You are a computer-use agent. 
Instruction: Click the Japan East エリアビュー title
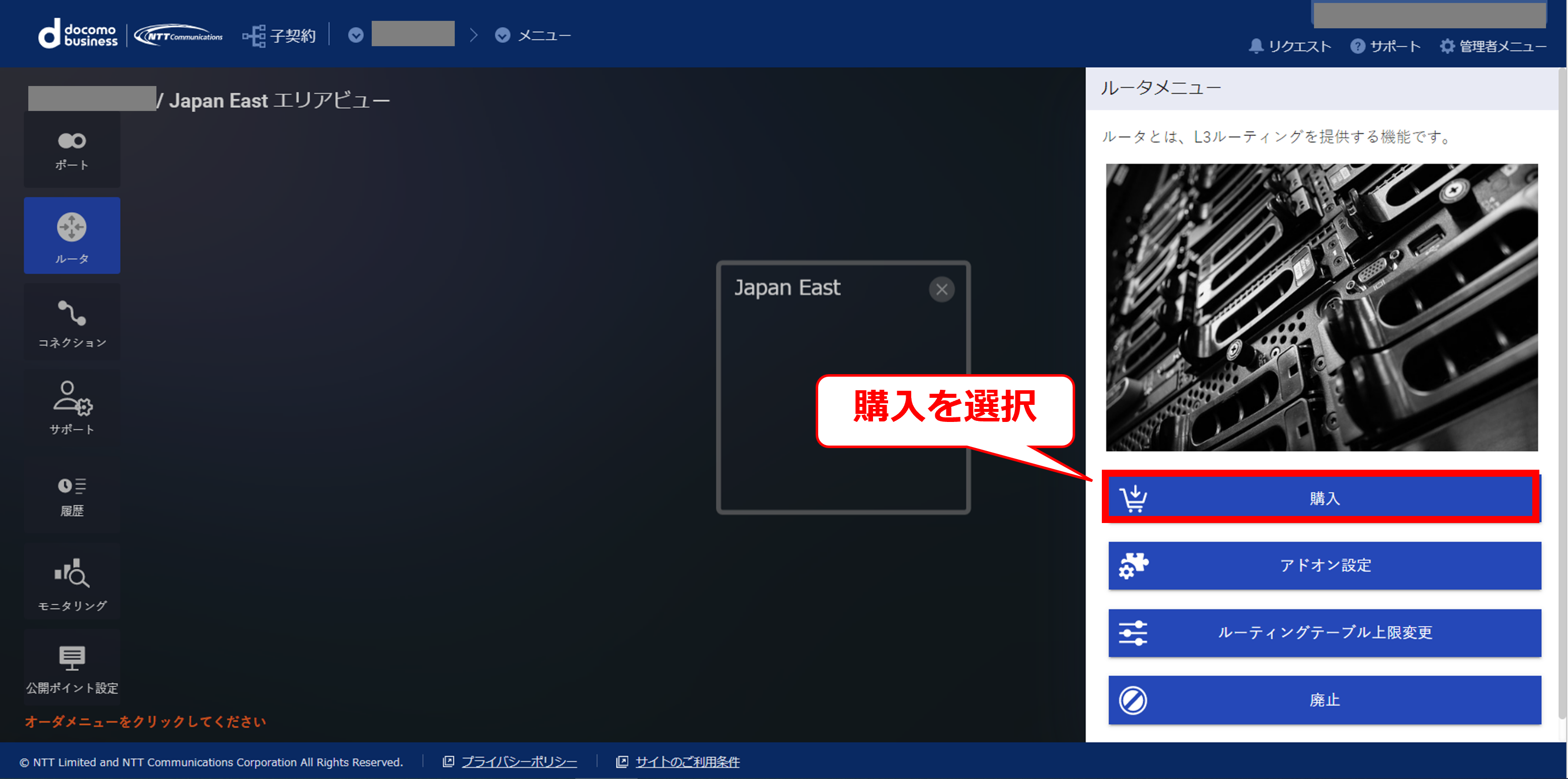pos(280,101)
